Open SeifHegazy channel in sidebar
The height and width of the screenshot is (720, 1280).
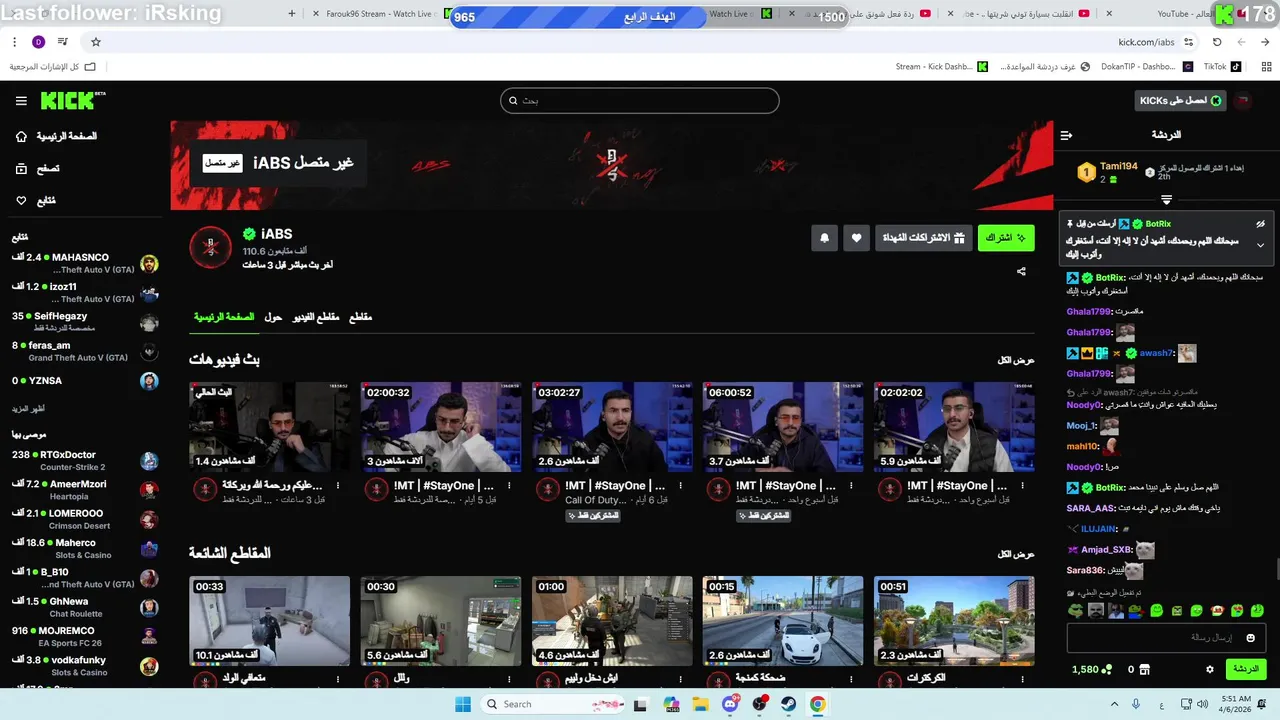pyautogui.click(x=85, y=322)
